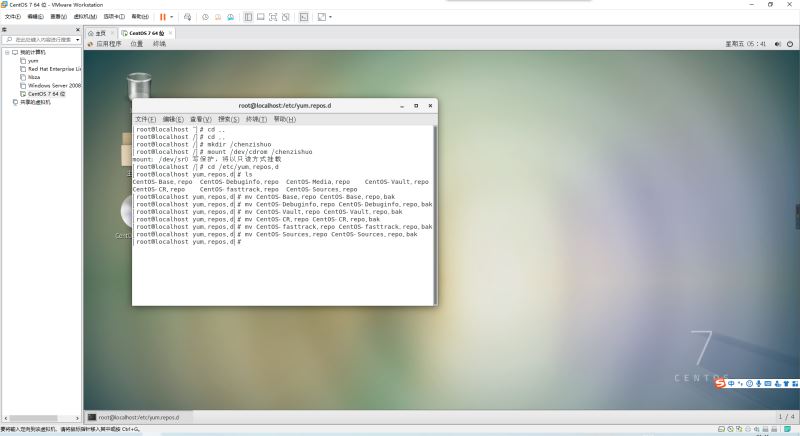The image size is (800, 436).
Task: Open terminal 编辑(E) menu
Action: click(x=173, y=119)
